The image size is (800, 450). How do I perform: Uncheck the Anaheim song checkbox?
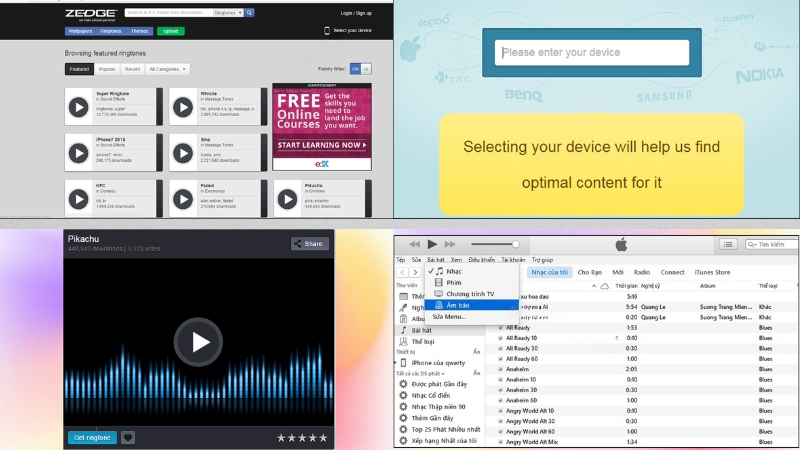point(501,369)
